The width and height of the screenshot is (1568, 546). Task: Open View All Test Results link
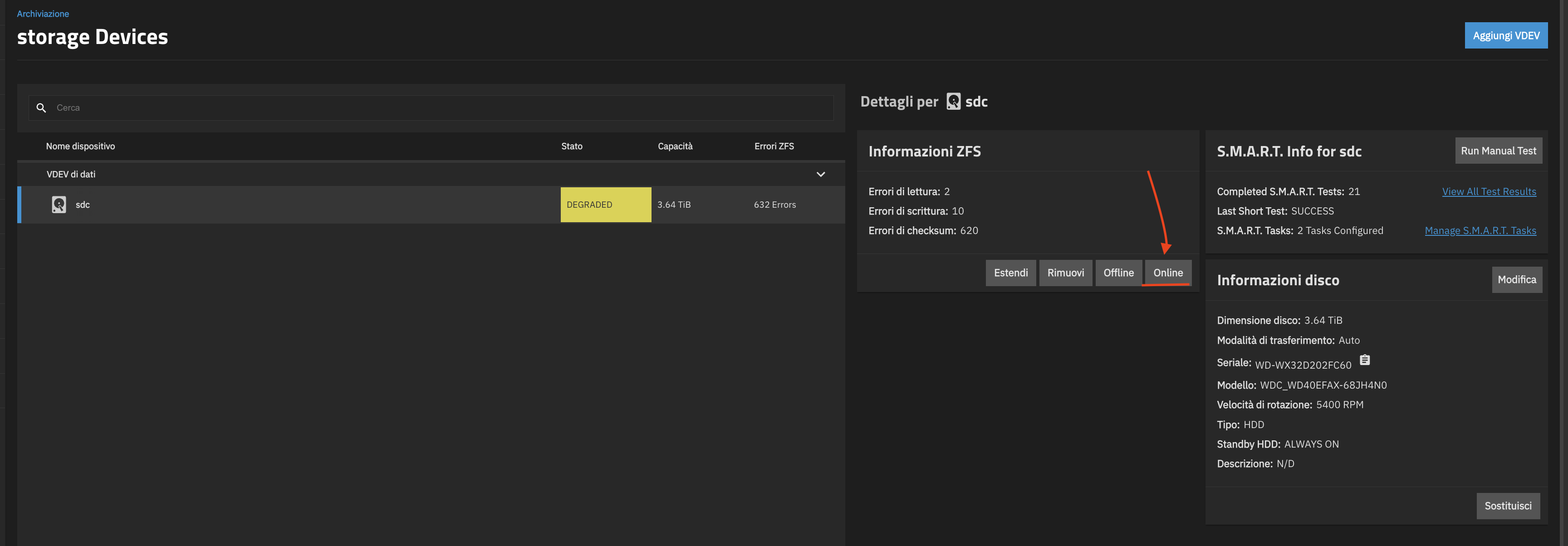(1488, 192)
